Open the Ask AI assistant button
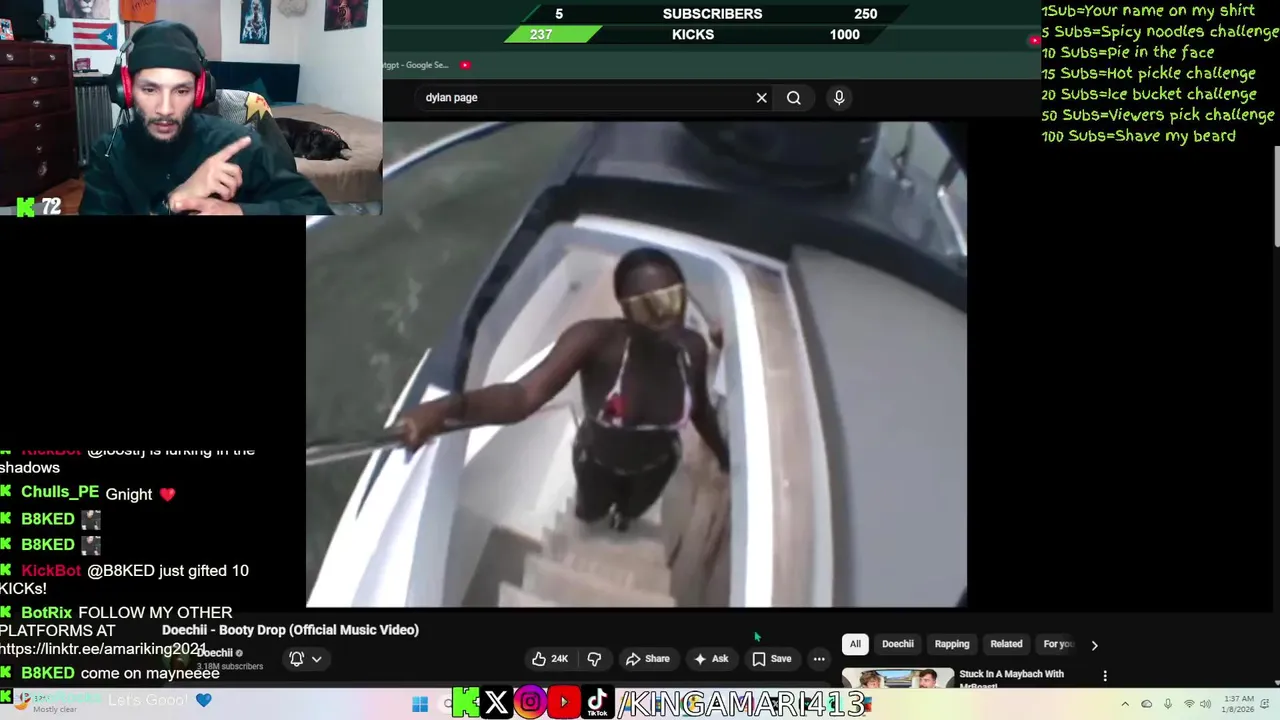 tap(711, 659)
